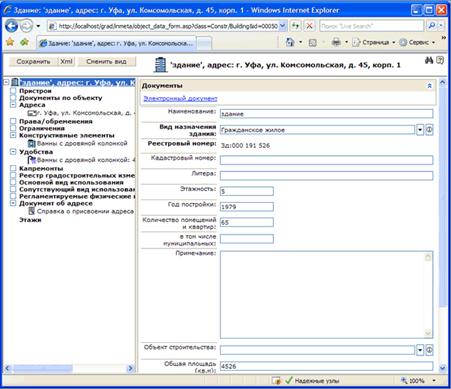Select Сопутствующий вид использования item
The image size is (451, 389).
click(x=77, y=189)
